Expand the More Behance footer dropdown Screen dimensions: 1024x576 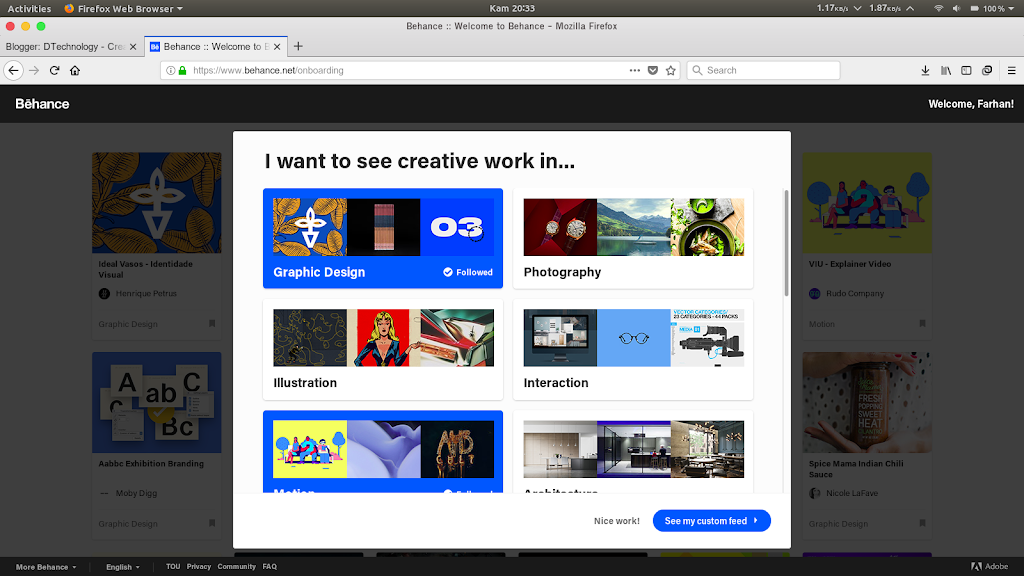coord(46,567)
